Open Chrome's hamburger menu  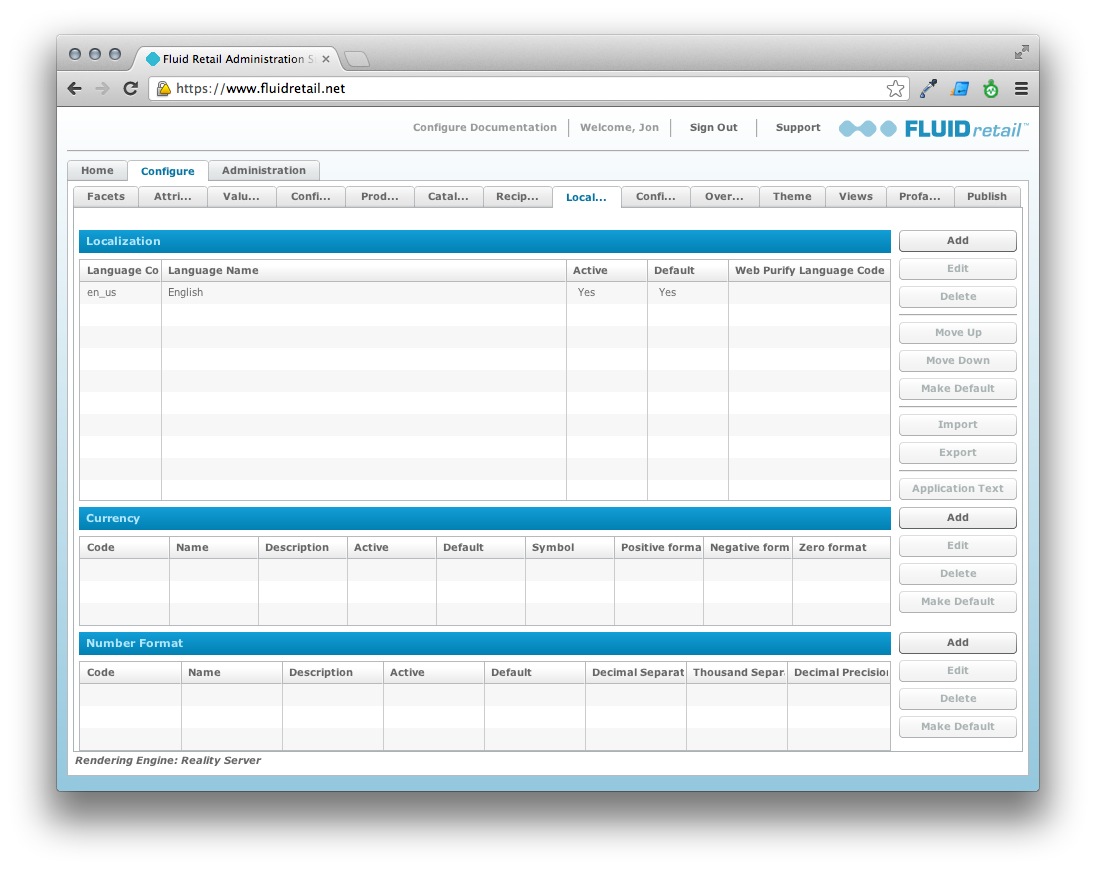point(1021,88)
